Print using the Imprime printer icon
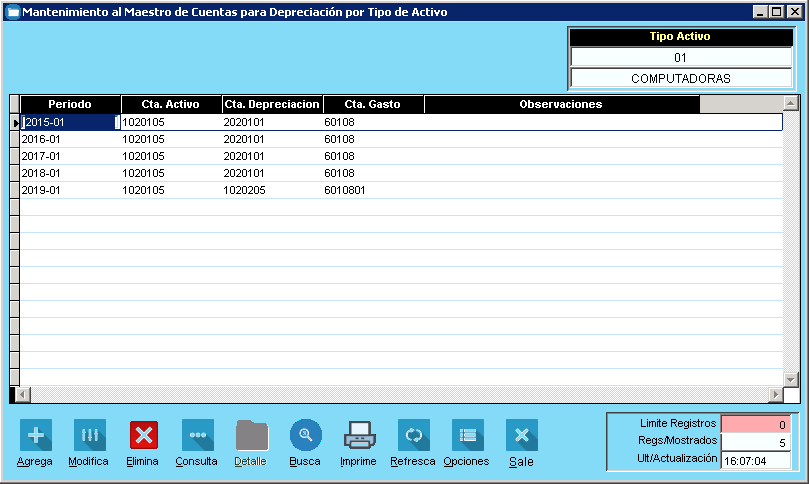This screenshot has height=484, width=809. click(359, 435)
